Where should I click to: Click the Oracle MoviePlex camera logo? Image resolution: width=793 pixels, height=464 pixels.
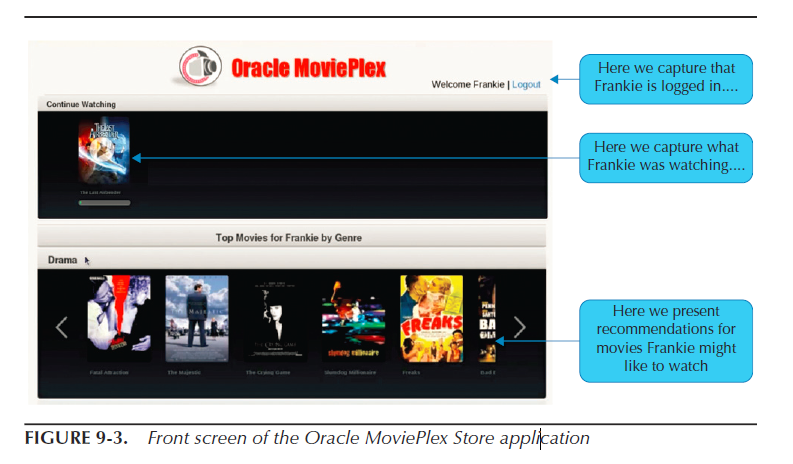coord(200,66)
